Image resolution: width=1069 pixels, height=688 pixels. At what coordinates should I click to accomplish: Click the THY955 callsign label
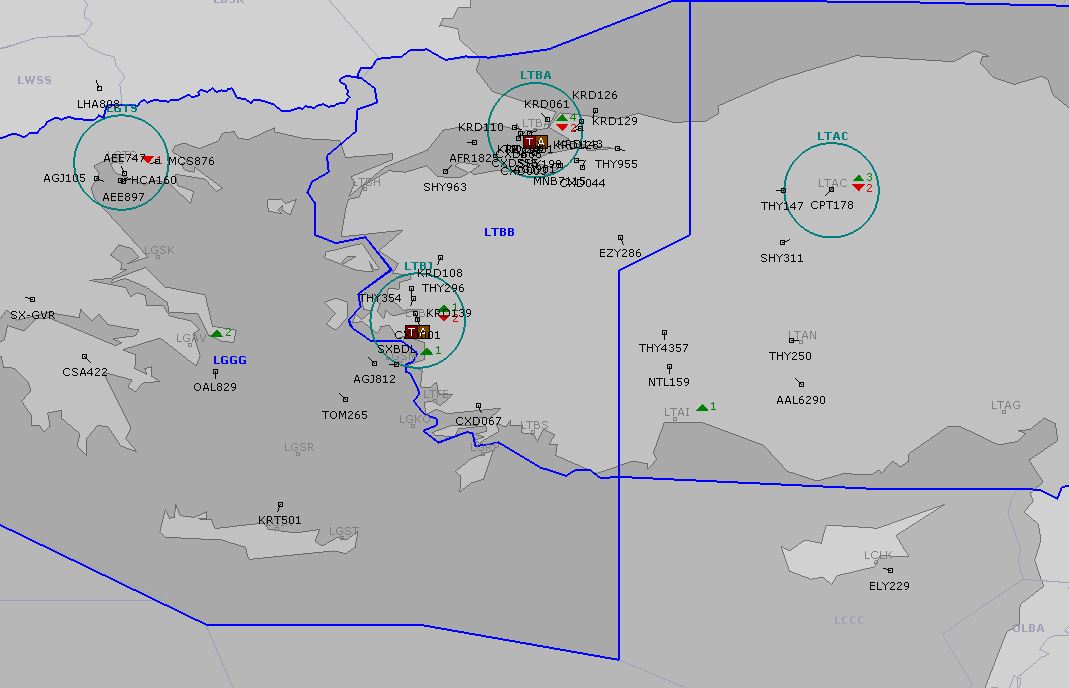pos(616,164)
